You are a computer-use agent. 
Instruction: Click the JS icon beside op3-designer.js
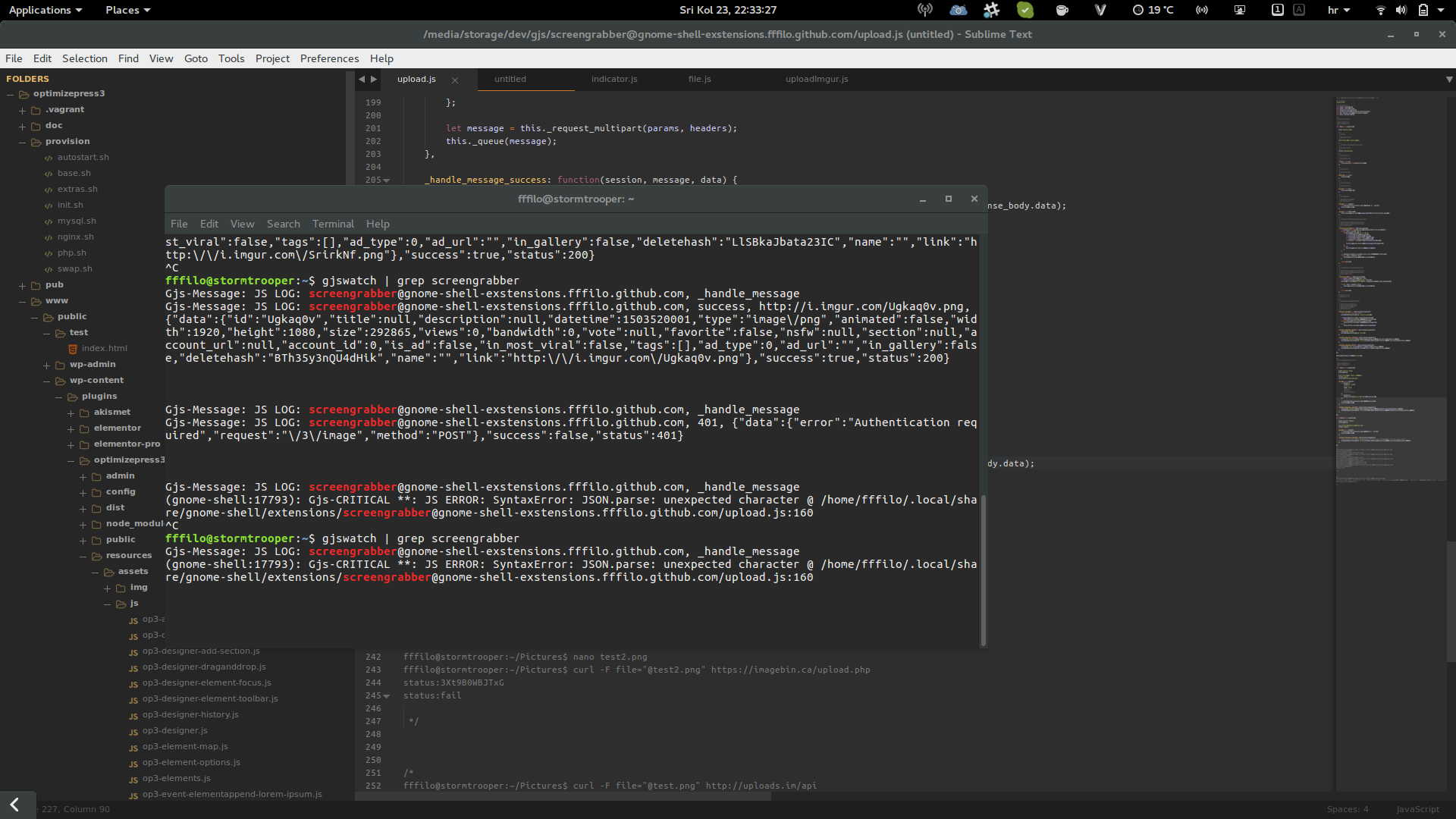point(133,732)
